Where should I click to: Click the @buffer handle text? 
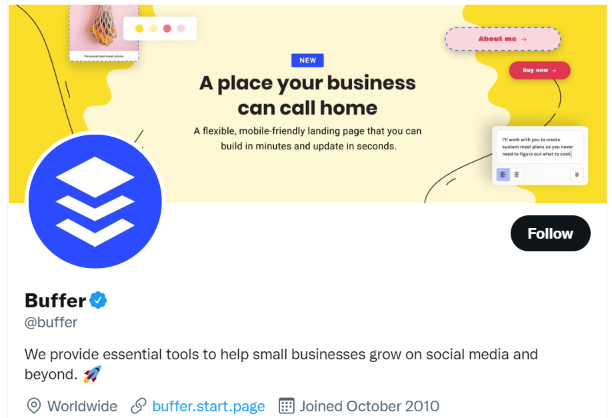point(51,322)
